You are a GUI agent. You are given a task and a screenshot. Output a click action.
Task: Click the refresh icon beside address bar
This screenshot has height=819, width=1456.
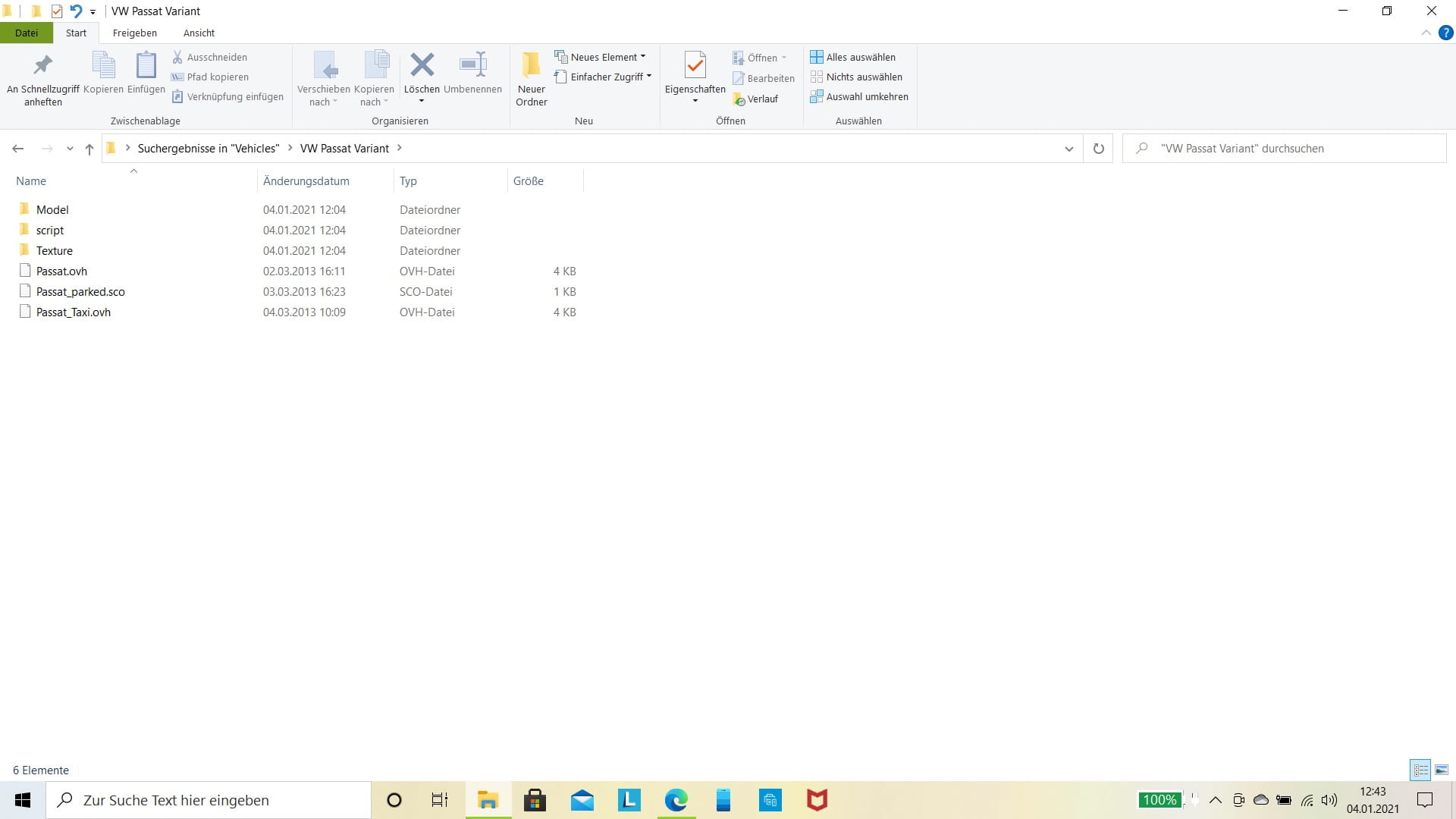point(1098,149)
